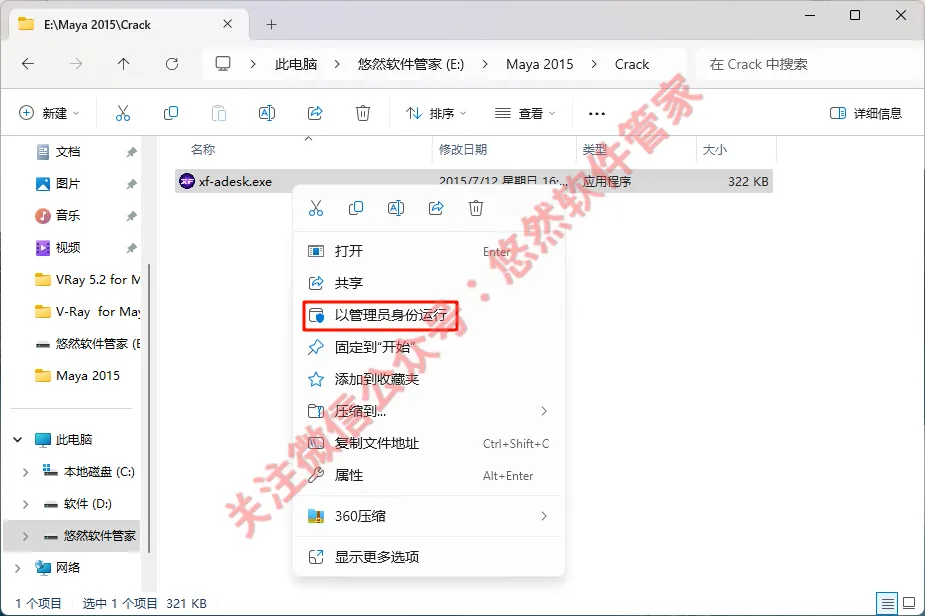The width and height of the screenshot is (925, 616).
Task: Click the 此电脑 breadcrumb
Action: 296,64
